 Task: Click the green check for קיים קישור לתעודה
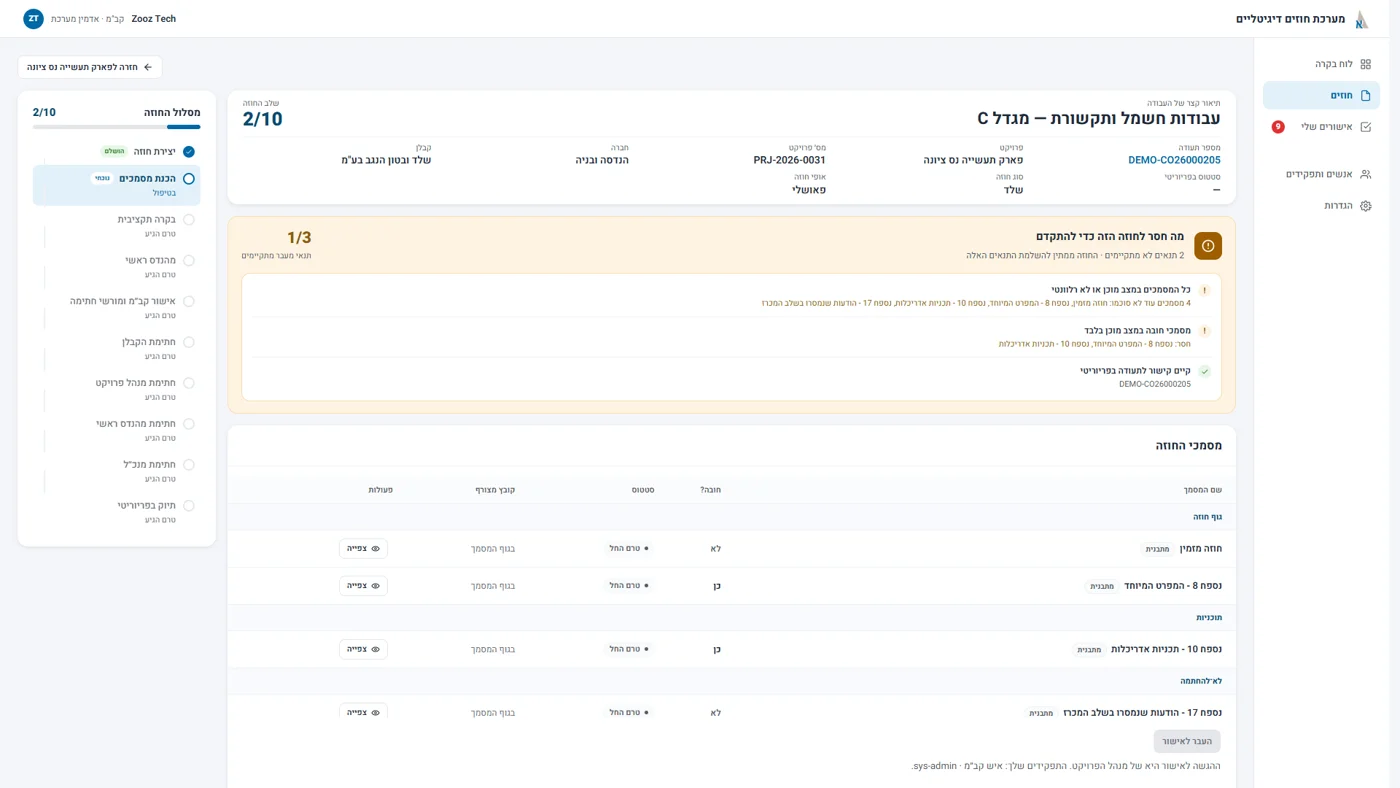click(x=1205, y=372)
